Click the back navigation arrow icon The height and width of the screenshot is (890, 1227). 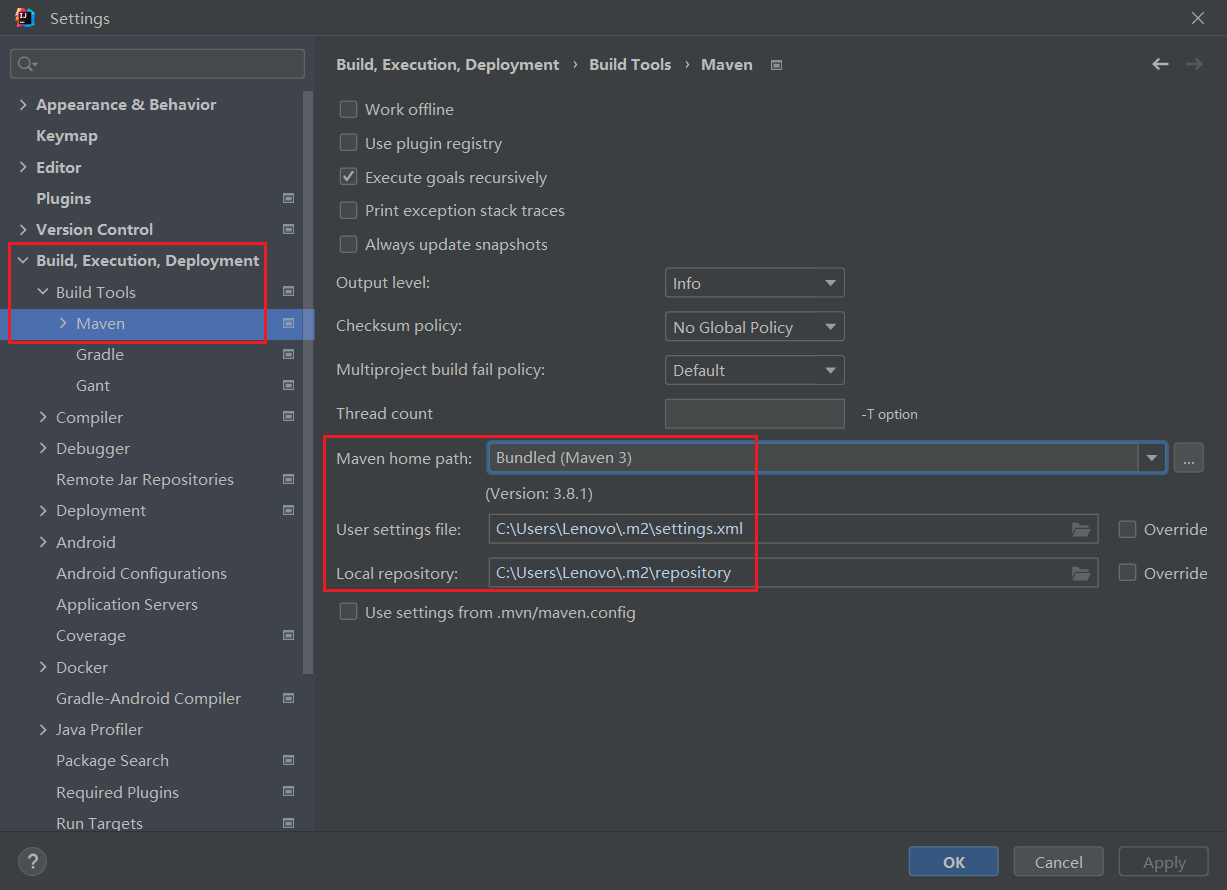tap(1160, 64)
